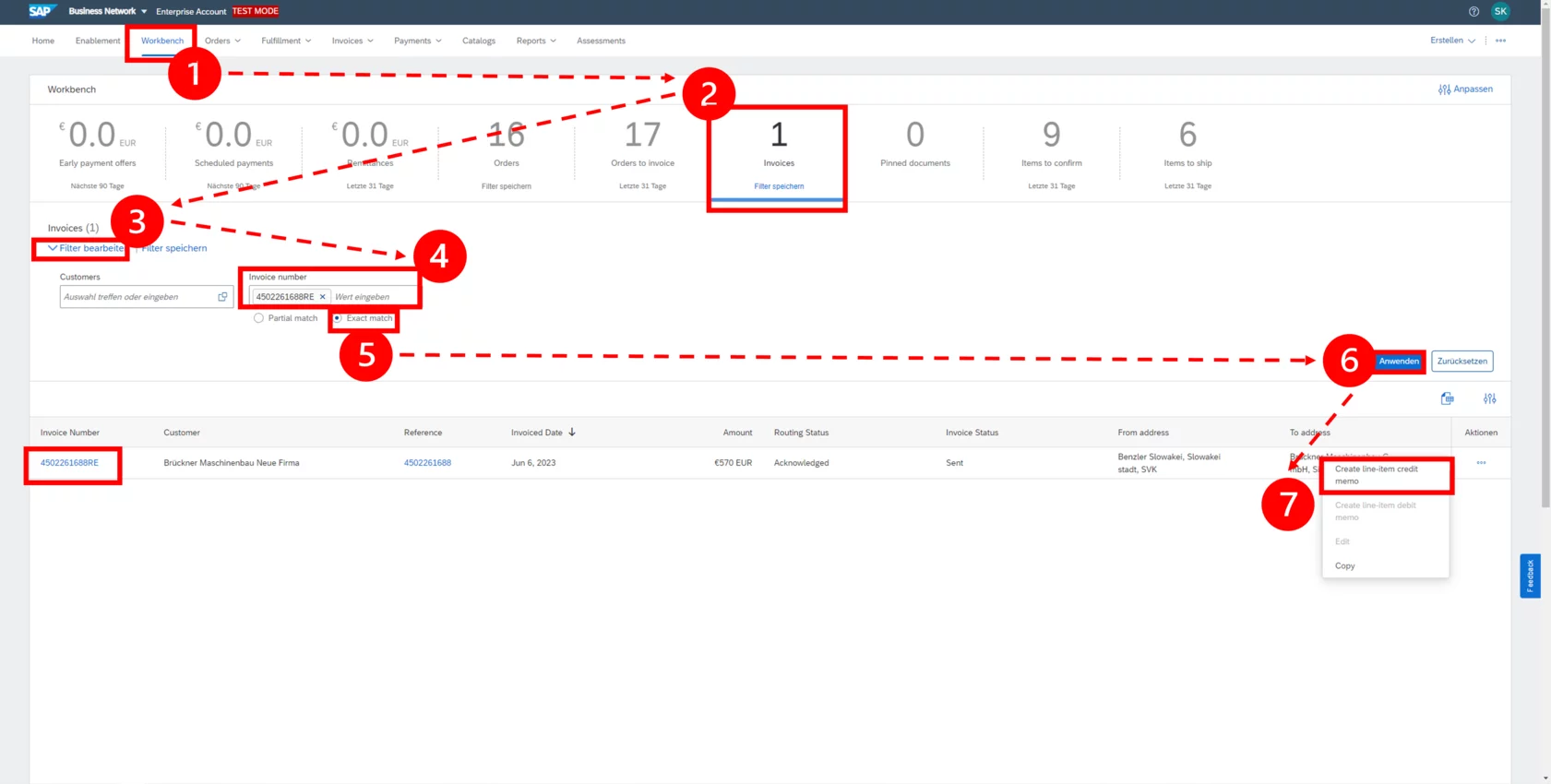Screen dimensions: 1551x784
Task: Open the Erstellen create dropdown
Action: [1452, 41]
